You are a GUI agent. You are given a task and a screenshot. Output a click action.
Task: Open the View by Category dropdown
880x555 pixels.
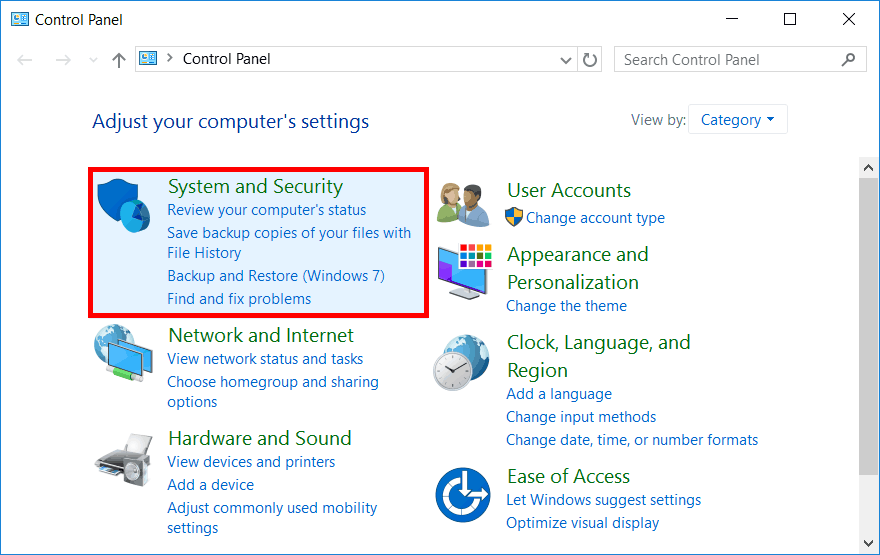(738, 120)
